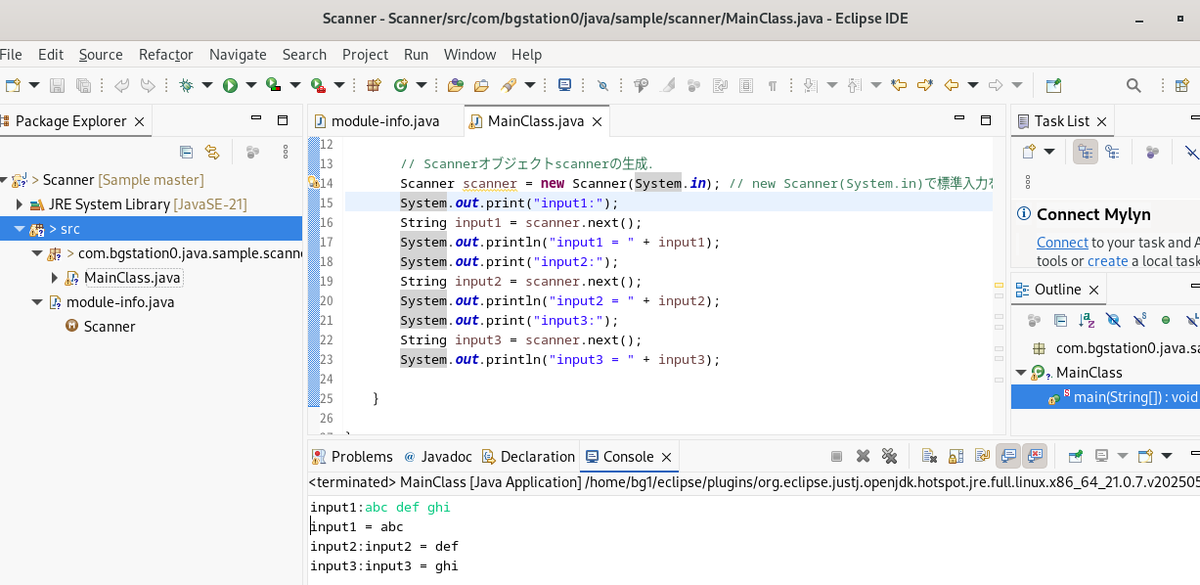Viewport: 1200px width, 585px height.
Task: Run the program with green play icon
Action: click(x=230, y=86)
